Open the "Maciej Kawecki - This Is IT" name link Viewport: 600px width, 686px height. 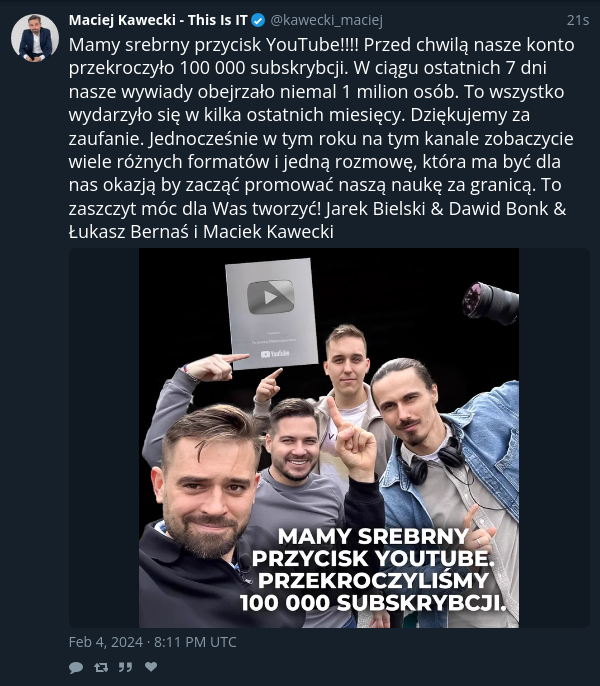[158, 20]
